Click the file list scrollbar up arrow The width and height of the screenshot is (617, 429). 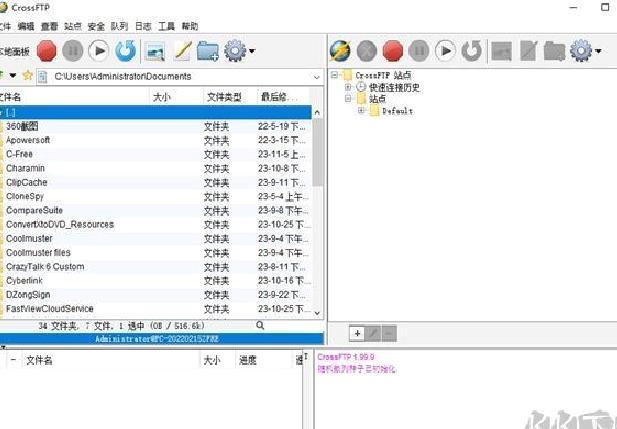pyautogui.click(x=317, y=113)
